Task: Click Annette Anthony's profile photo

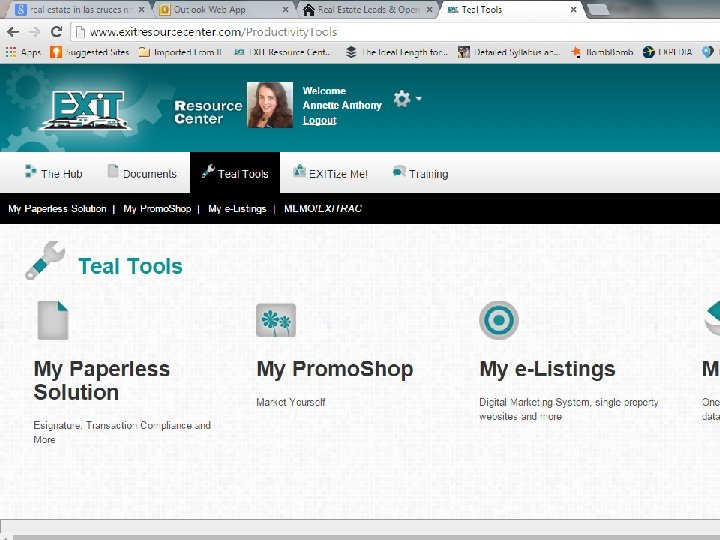Action: (x=270, y=105)
